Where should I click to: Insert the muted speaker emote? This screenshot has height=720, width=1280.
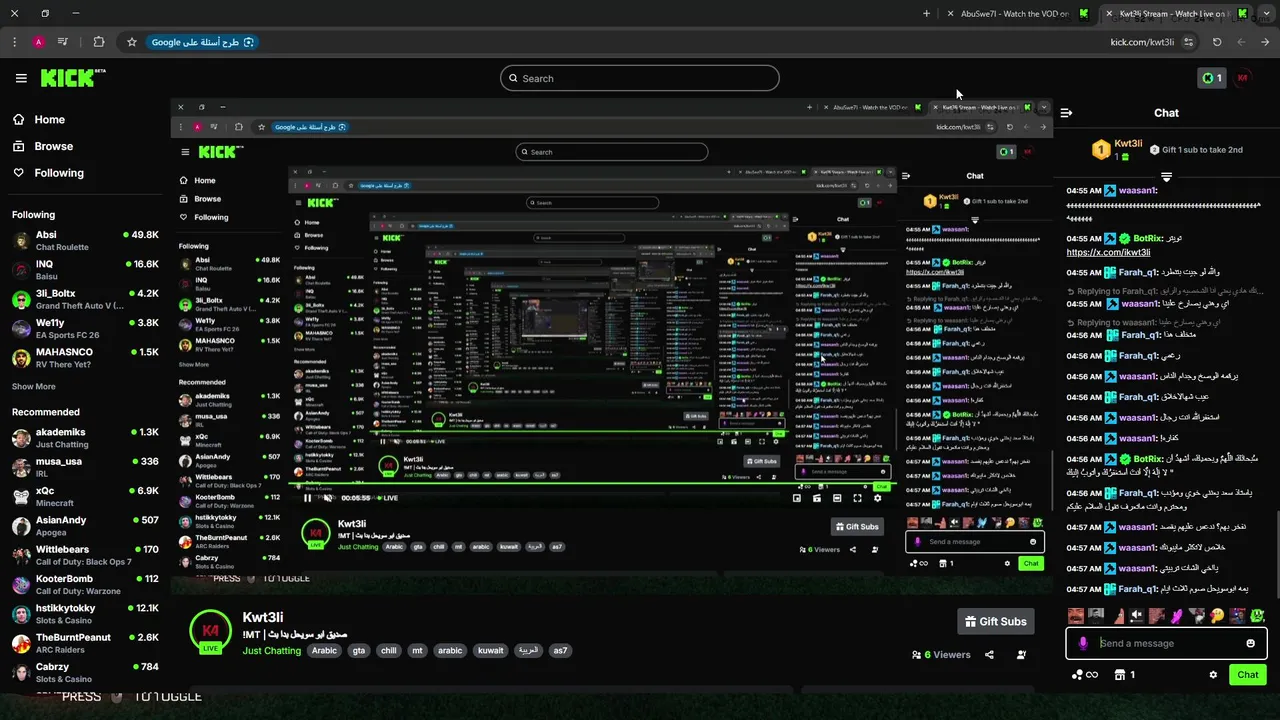click(1137, 616)
